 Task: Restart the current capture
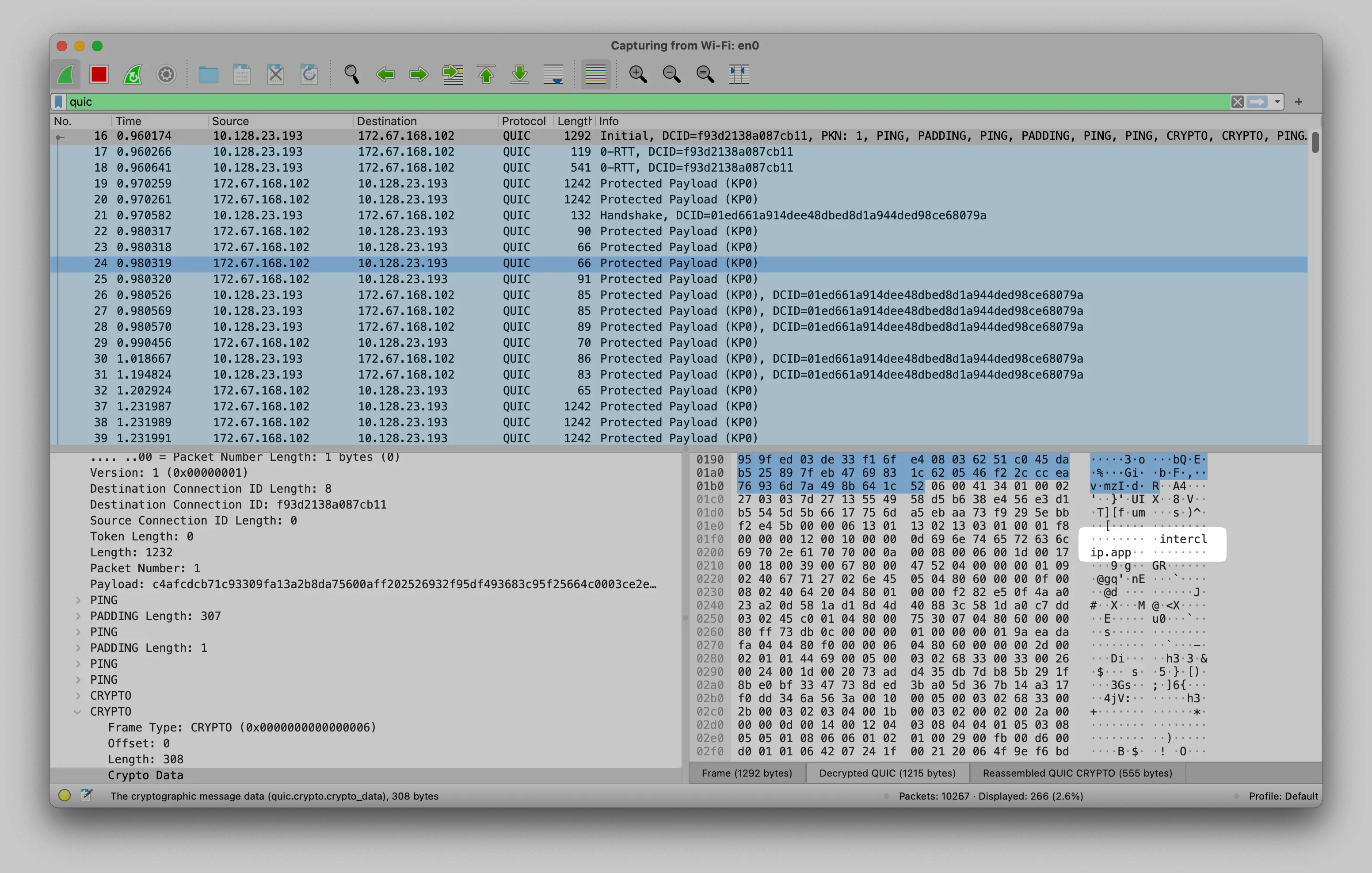[x=133, y=75]
